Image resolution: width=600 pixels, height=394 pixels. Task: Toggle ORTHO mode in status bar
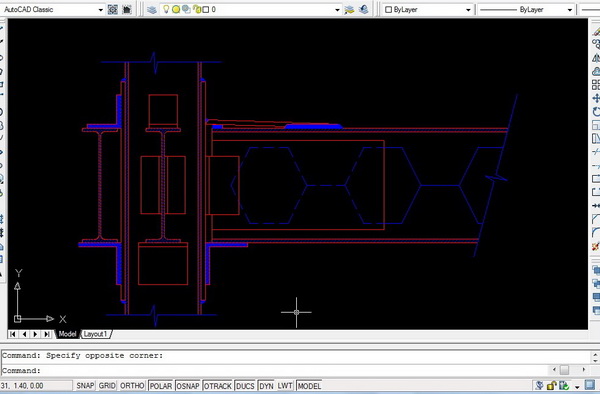(132, 386)
